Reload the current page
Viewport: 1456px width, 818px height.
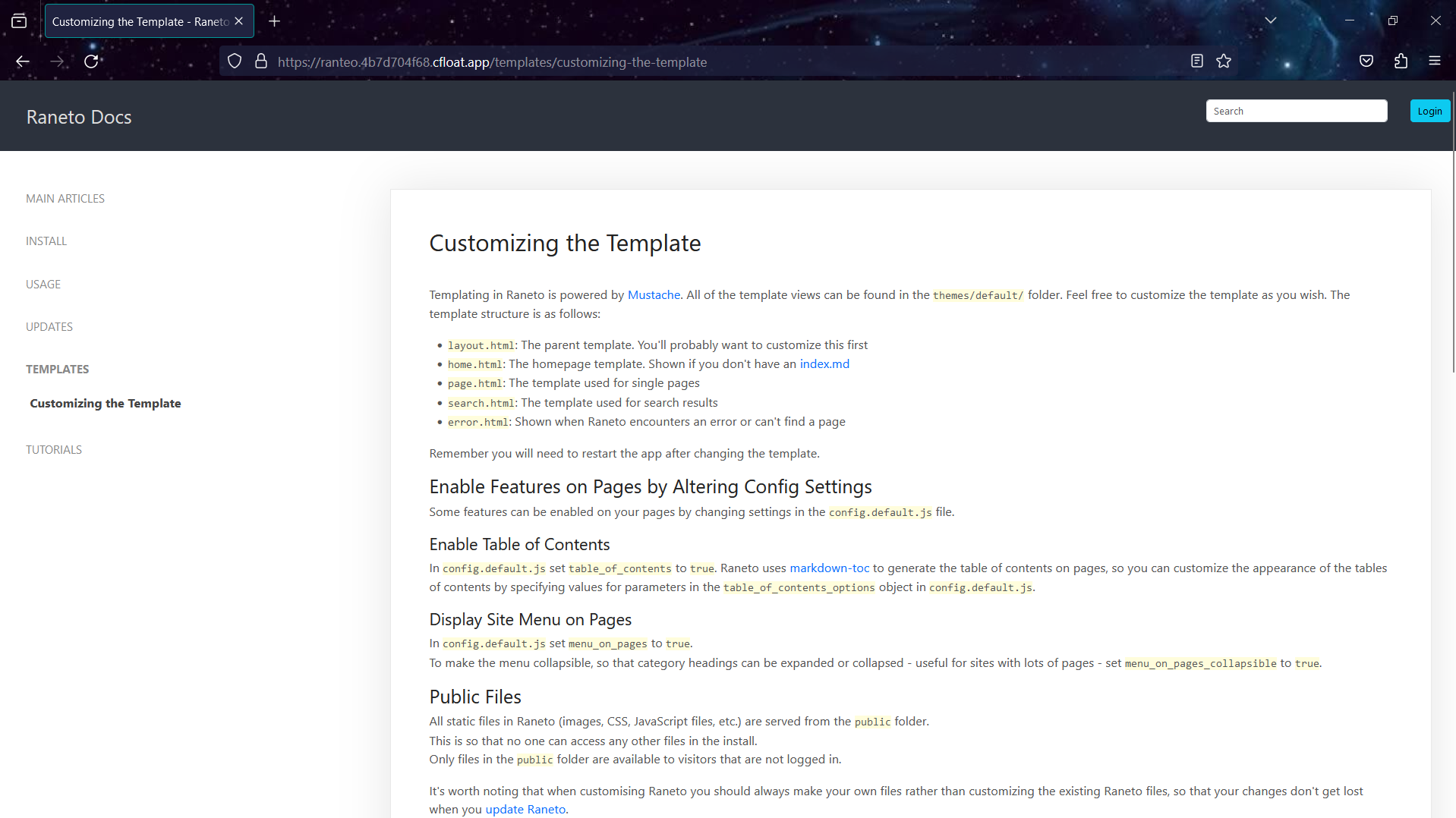click(x=91, y=61)
